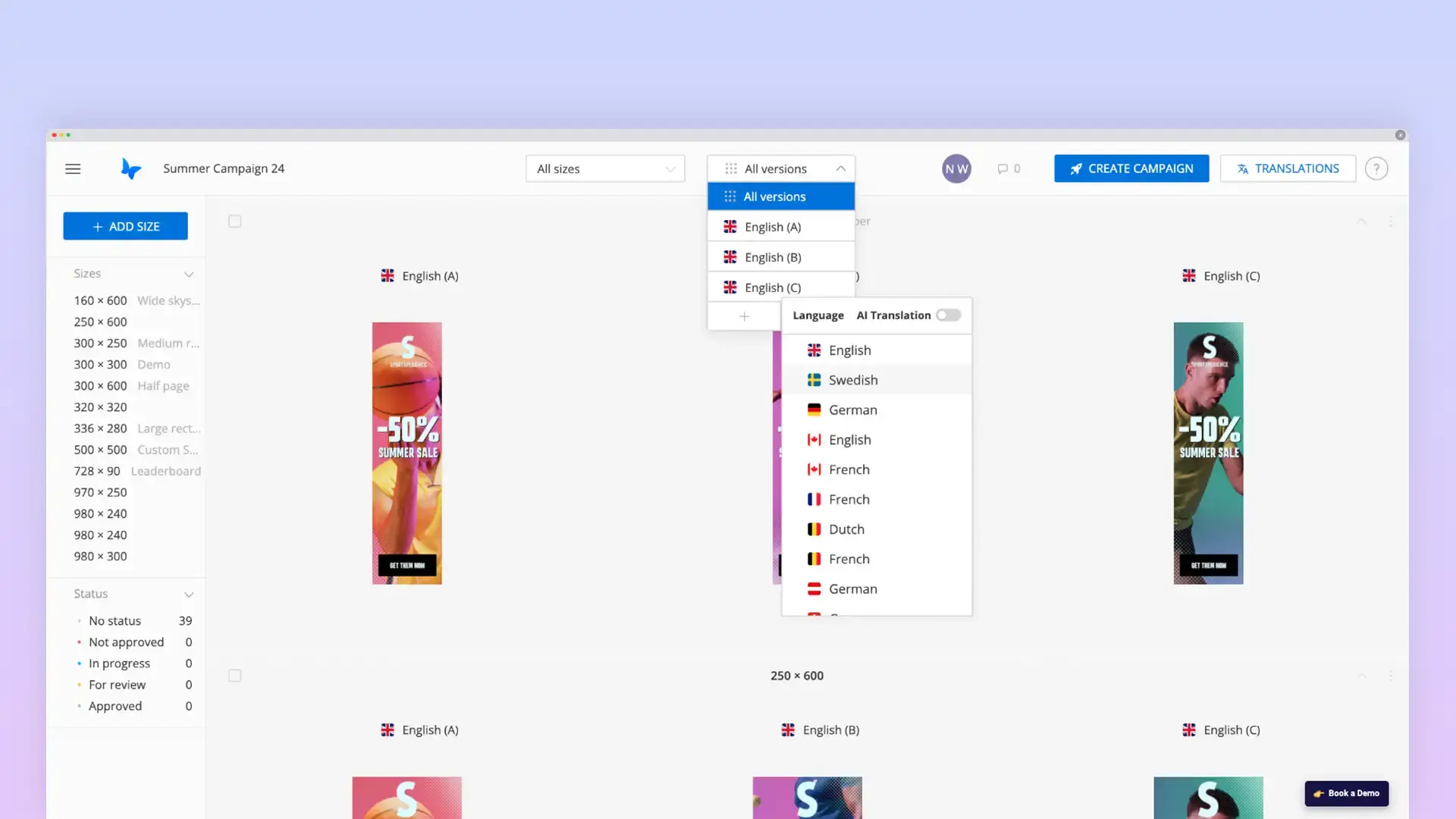
Task: Click the Bannerflow bird logo icon
Action: [130, 167]
